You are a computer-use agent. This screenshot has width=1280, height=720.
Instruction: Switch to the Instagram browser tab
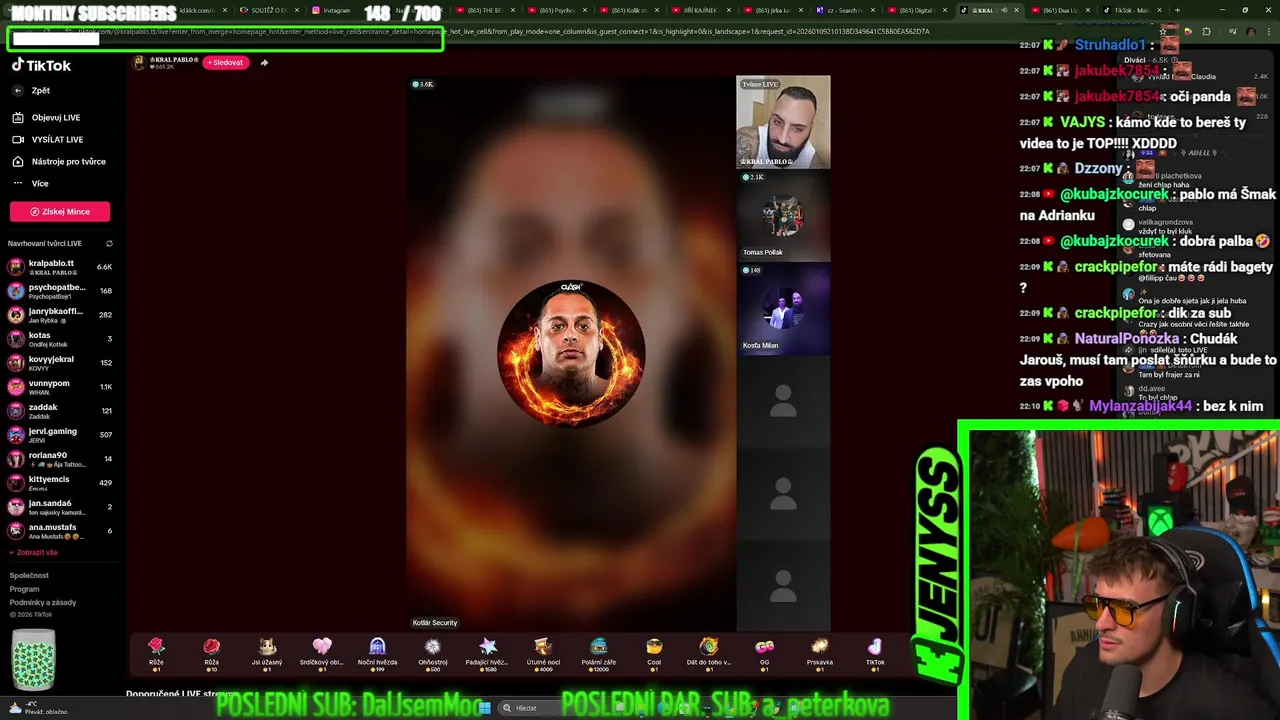[x=335, y=10]
